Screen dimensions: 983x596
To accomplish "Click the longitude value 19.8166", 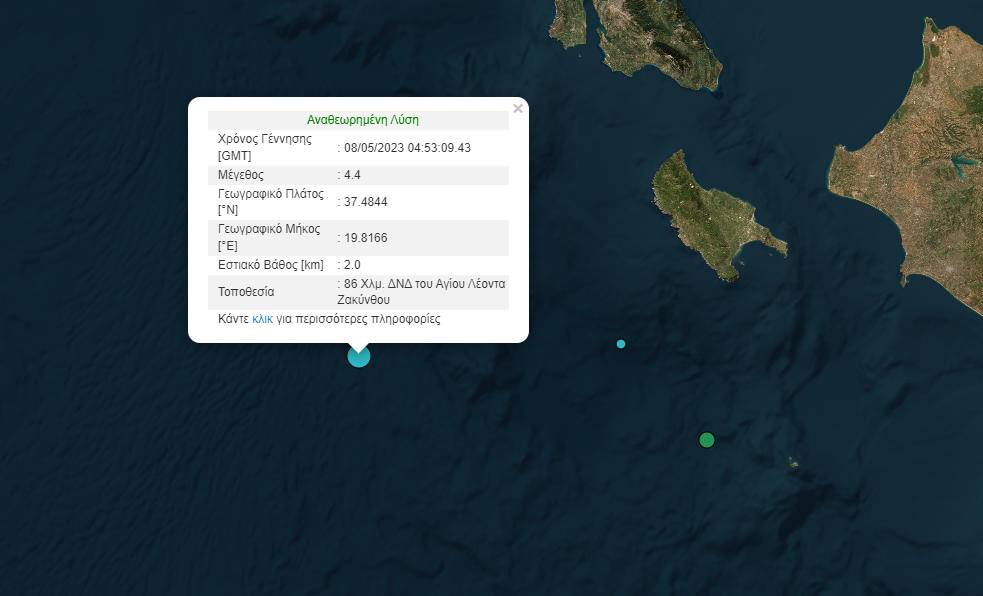I will 365,237.
